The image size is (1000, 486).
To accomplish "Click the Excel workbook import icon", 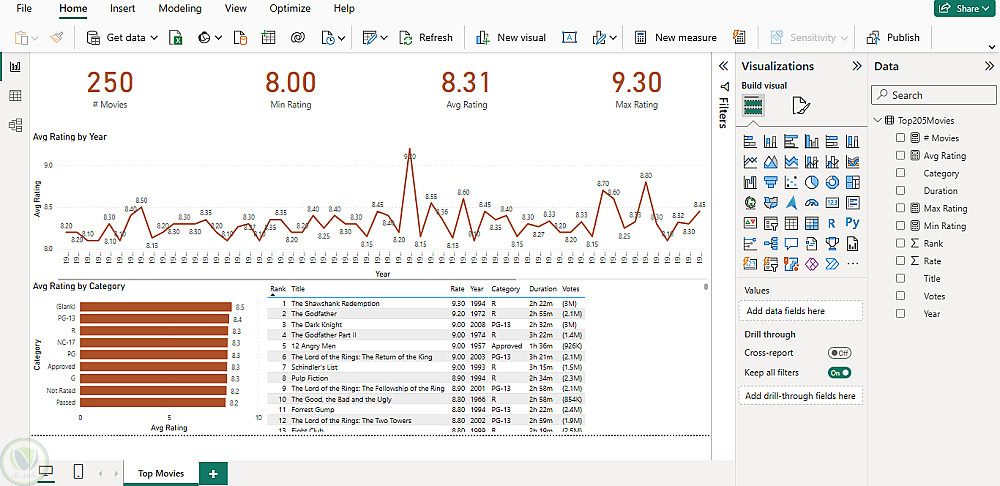I will 175,38.
